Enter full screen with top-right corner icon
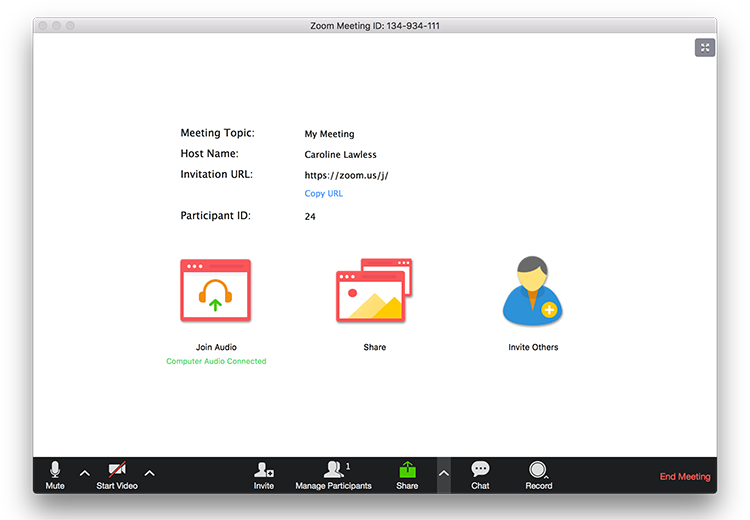Screen dimensions: 750x520 (705, 47)
